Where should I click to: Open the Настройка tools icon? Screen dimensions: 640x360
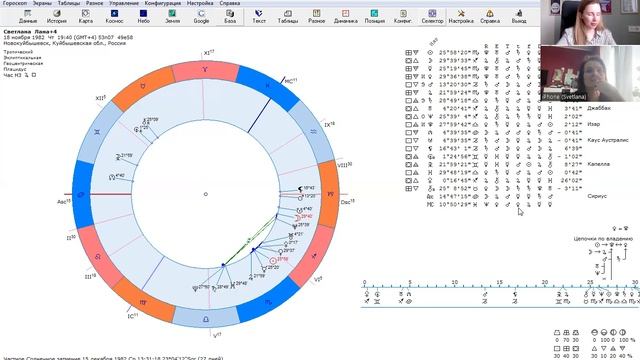pyautogui.click(x=461, y=16)
